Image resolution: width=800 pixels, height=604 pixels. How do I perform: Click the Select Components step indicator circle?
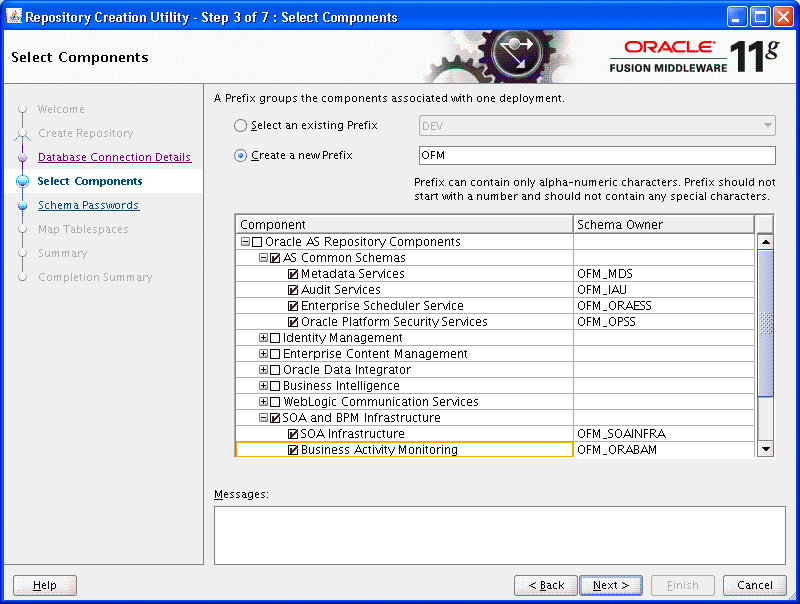[x=22, y=180]
